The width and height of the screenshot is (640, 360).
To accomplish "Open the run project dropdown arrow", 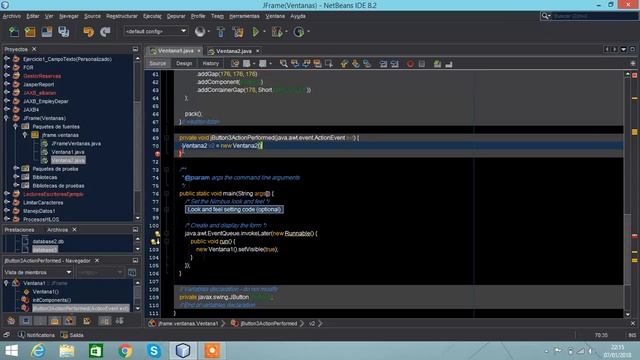I will pos(264,31).
